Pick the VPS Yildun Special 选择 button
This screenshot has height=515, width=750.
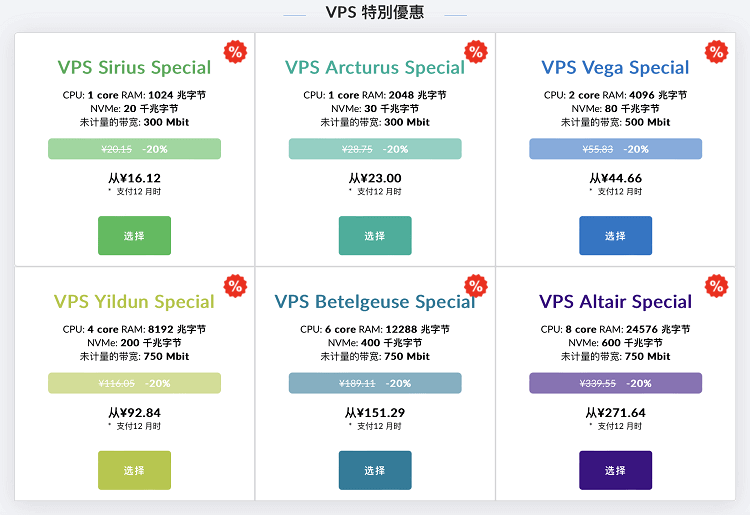134,470
